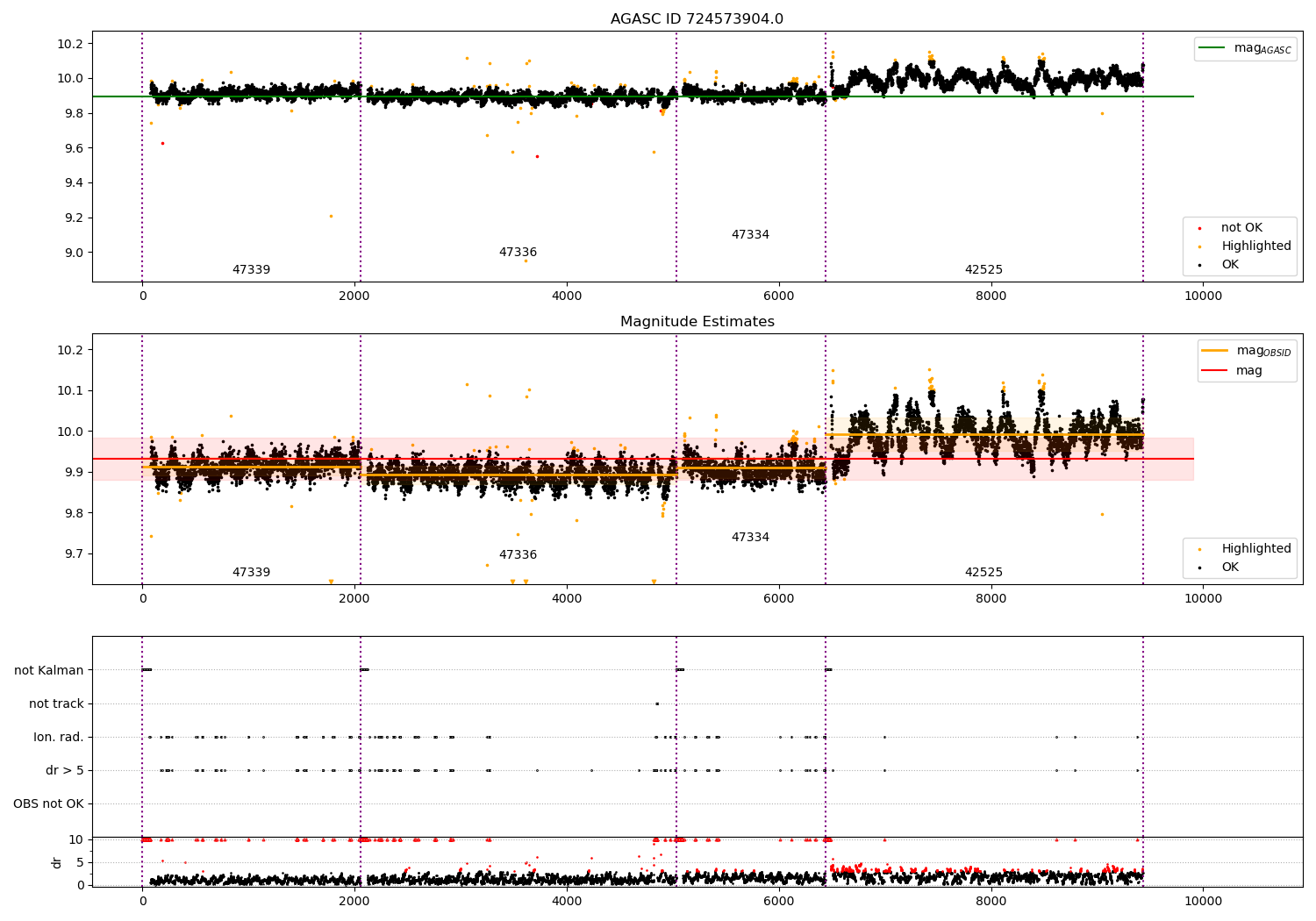Click the title "AGASC ID 724573904.0"
This screenshot has height=921, width=1316.
[x=697, y=19]
